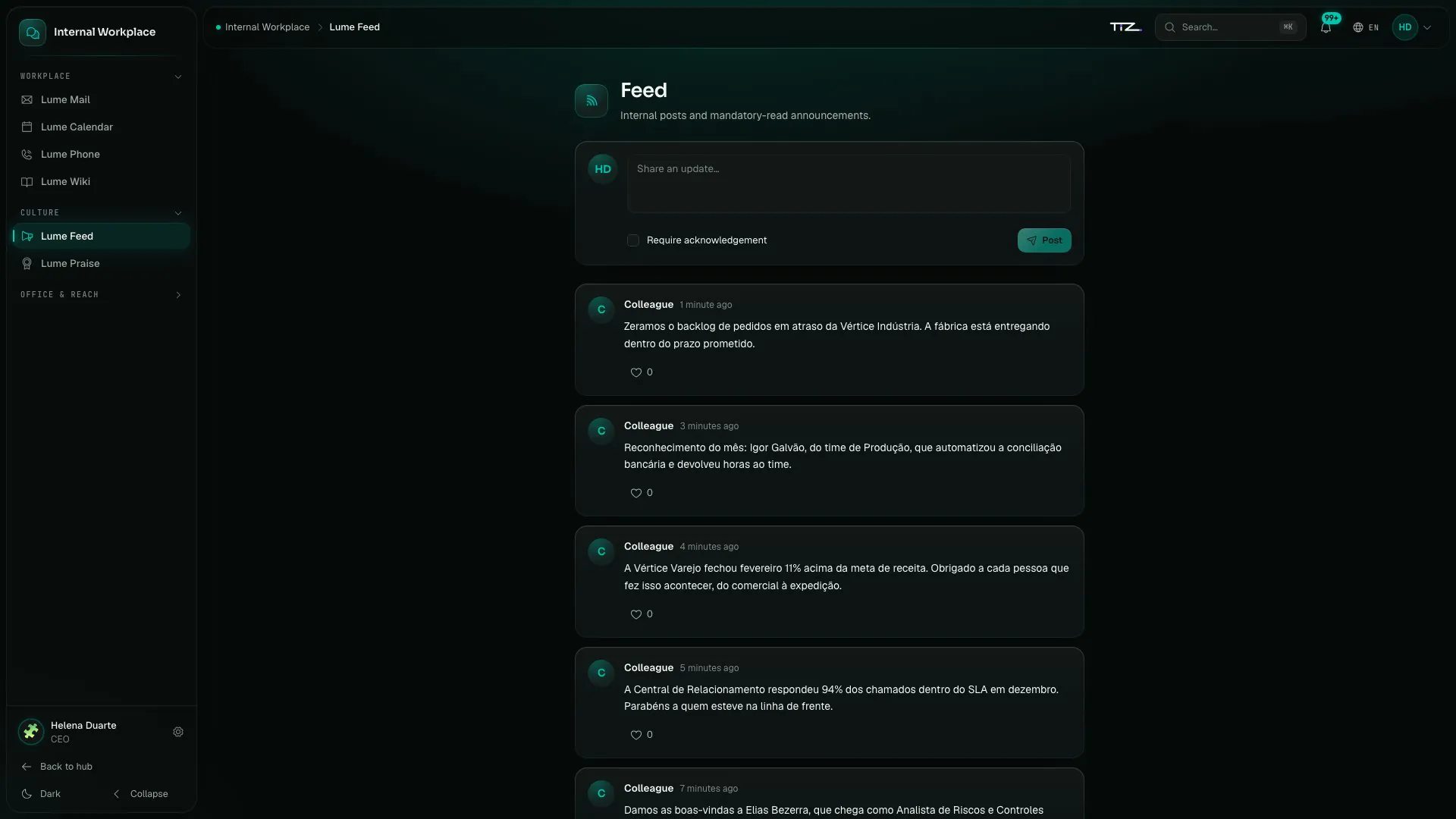
Task: Focus the header Search field
Action: (1230, 27)
